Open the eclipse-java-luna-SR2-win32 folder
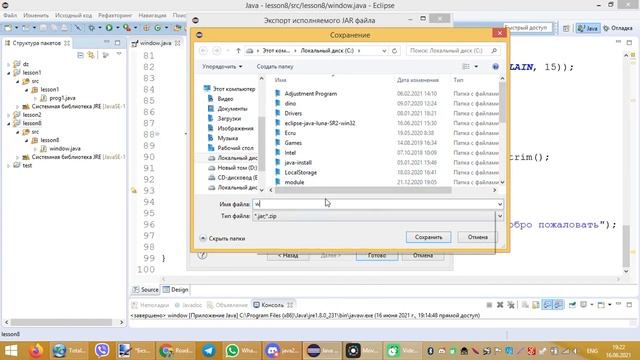This screenshot has height=360, width=640. [x=320, y=123]
